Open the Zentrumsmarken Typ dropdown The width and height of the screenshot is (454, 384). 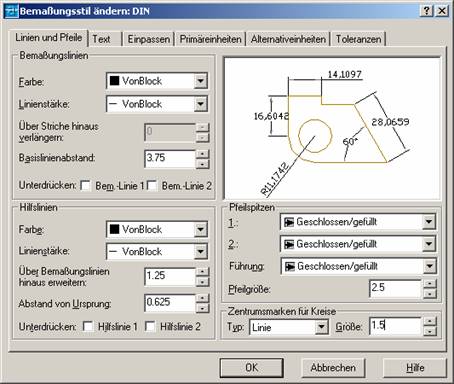pyautogui.click(x=321, y=327)
